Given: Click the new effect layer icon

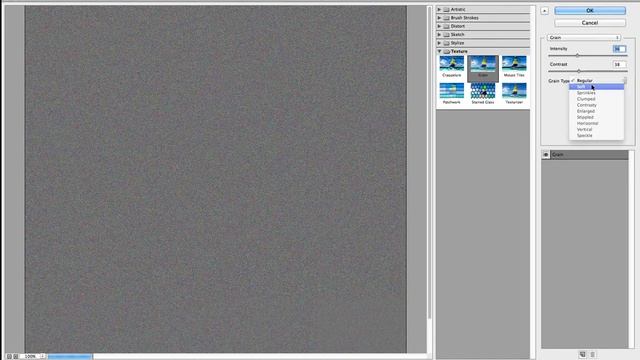Looking at the screenshot, I should (x=582, y=354).
